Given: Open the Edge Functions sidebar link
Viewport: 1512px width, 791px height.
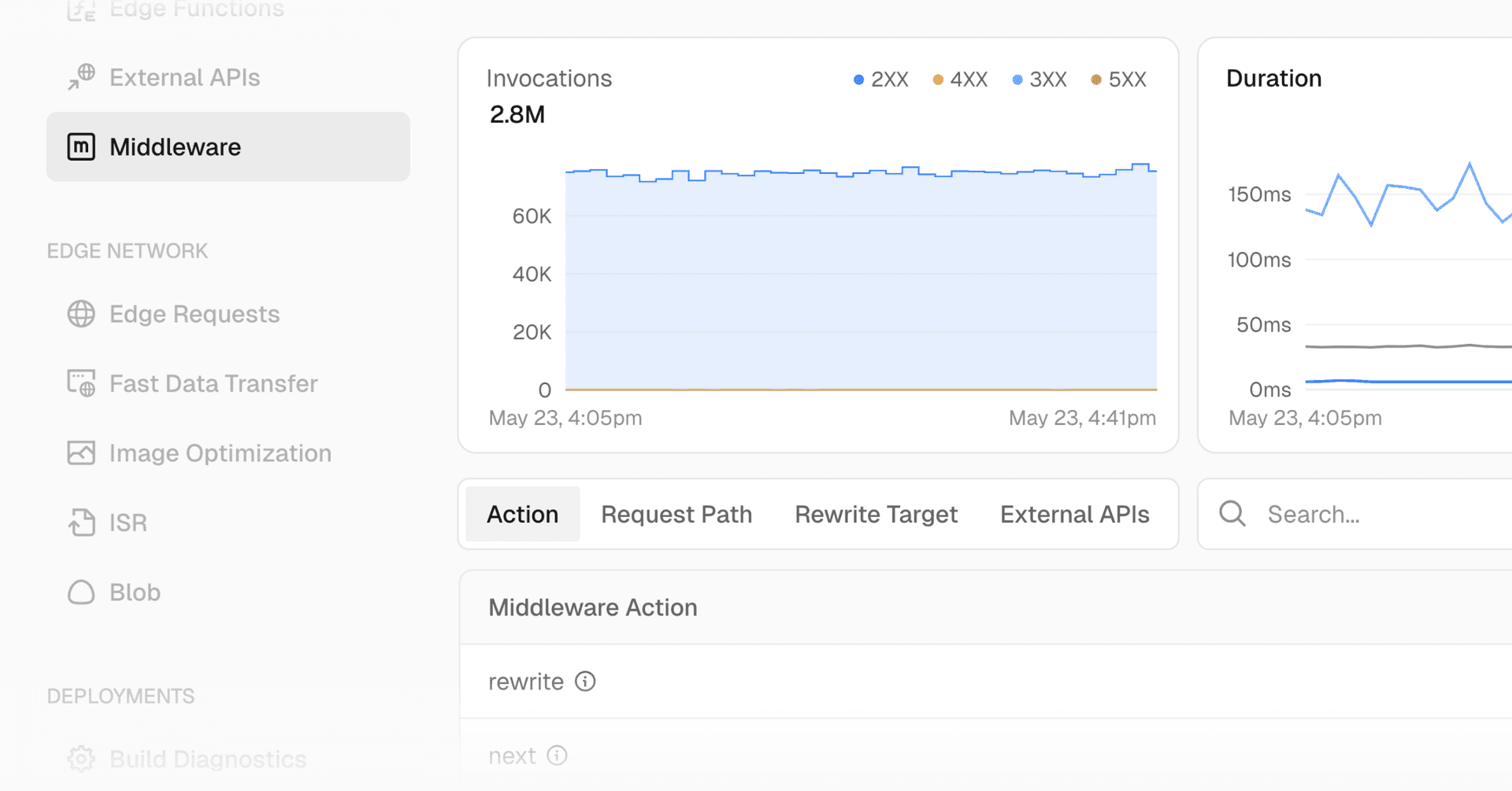Looking at the screenshot, I should point(196,9).
